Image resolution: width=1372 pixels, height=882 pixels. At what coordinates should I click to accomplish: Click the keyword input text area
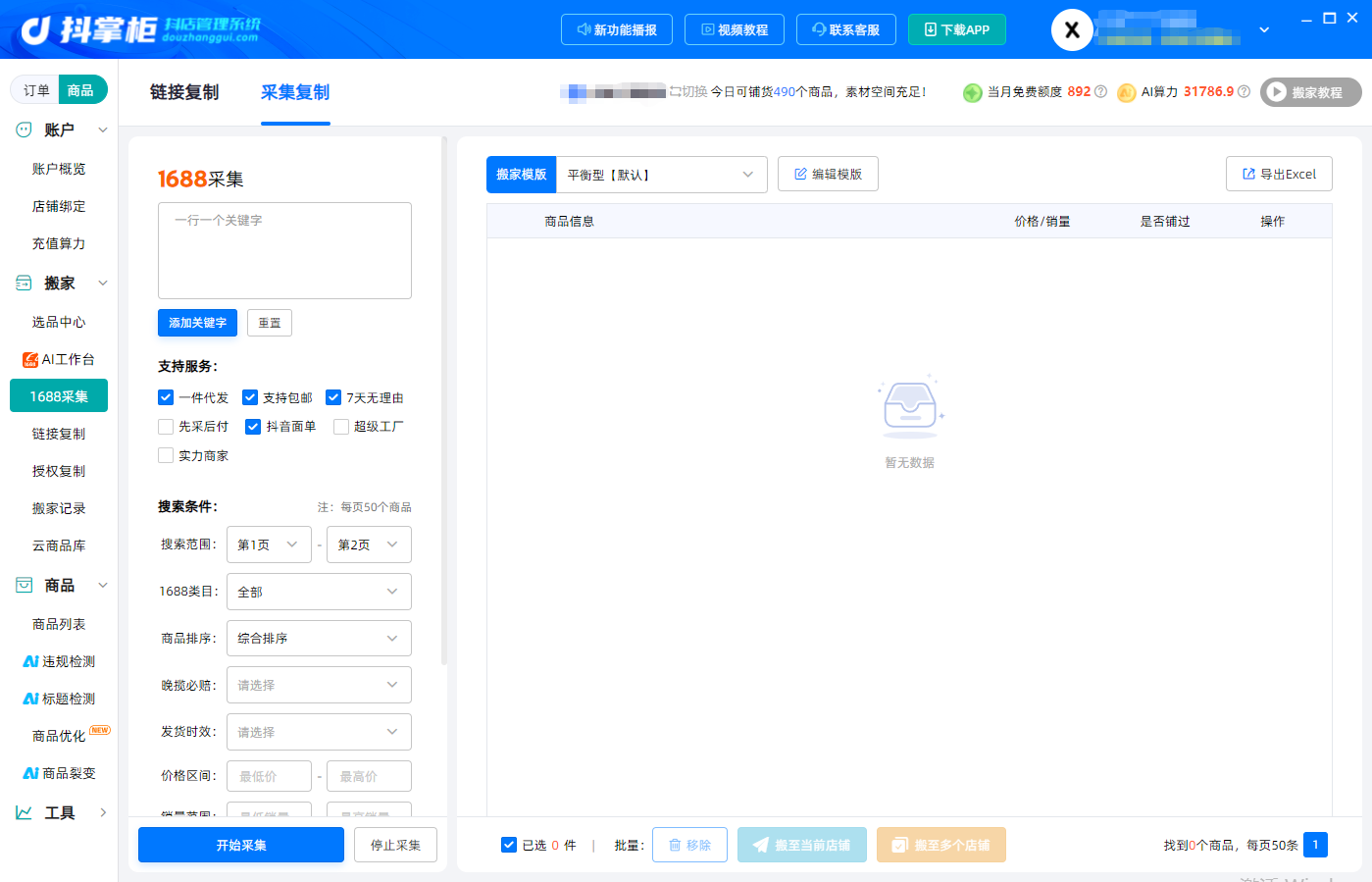click(x=284, y=250)
